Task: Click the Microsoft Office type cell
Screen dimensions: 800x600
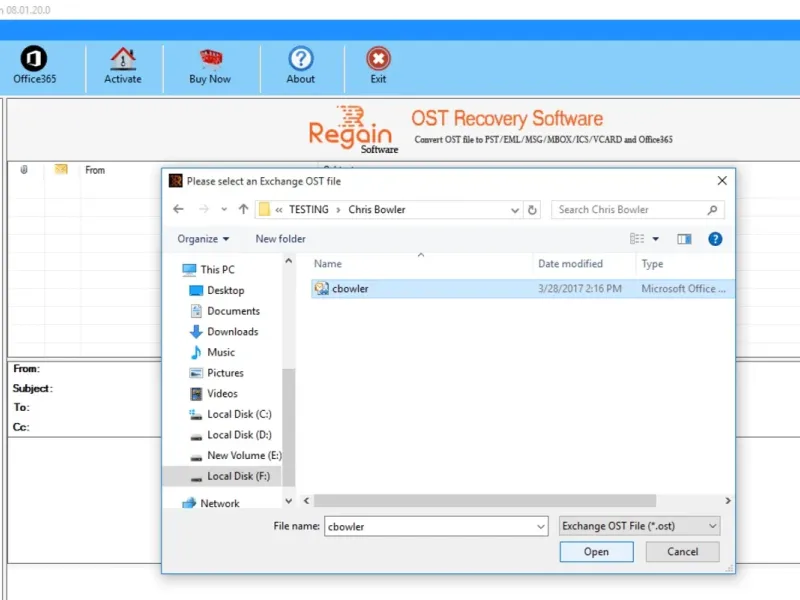Action: pos(683,289)
